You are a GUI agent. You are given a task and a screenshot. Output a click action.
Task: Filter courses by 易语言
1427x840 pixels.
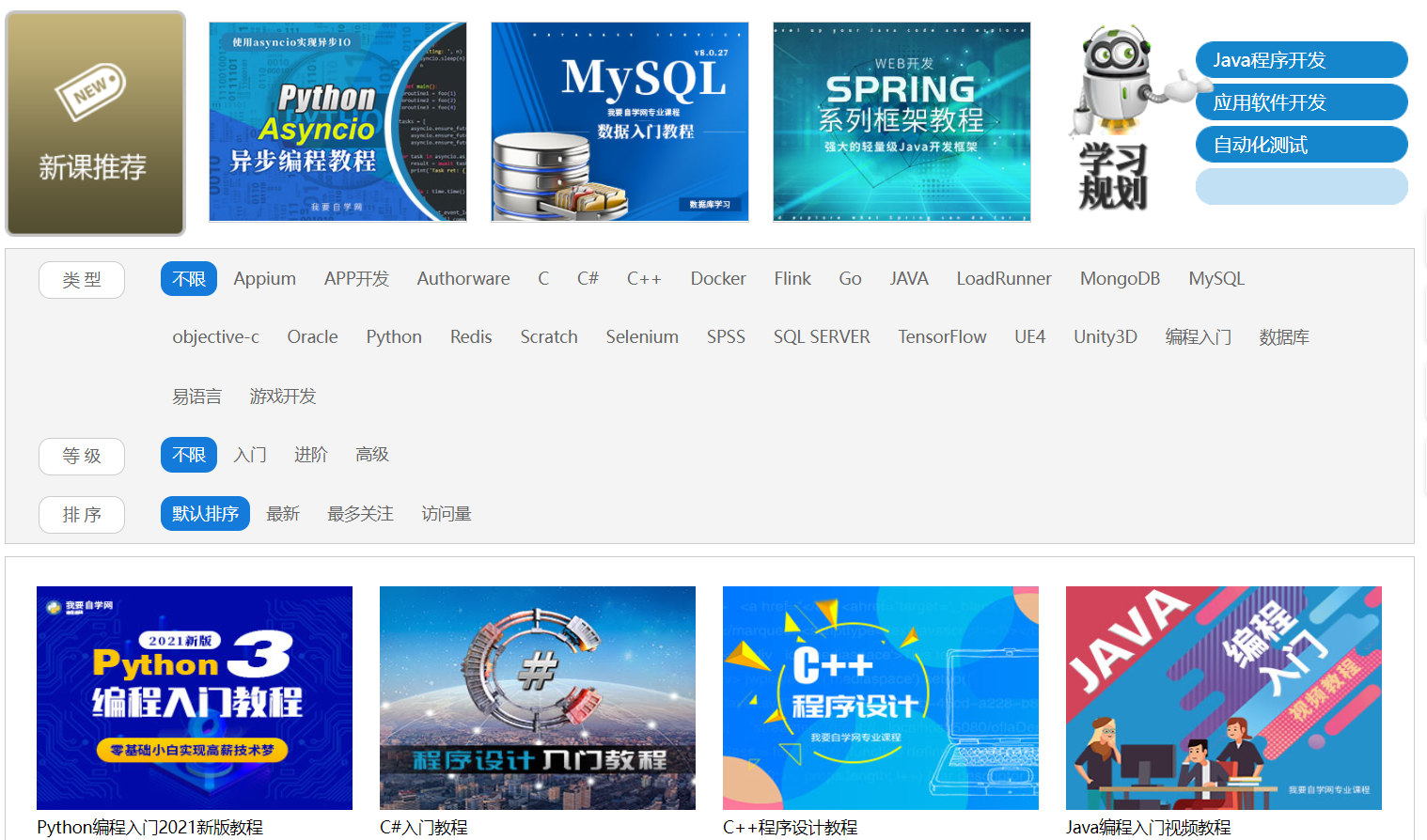(196, 397)
